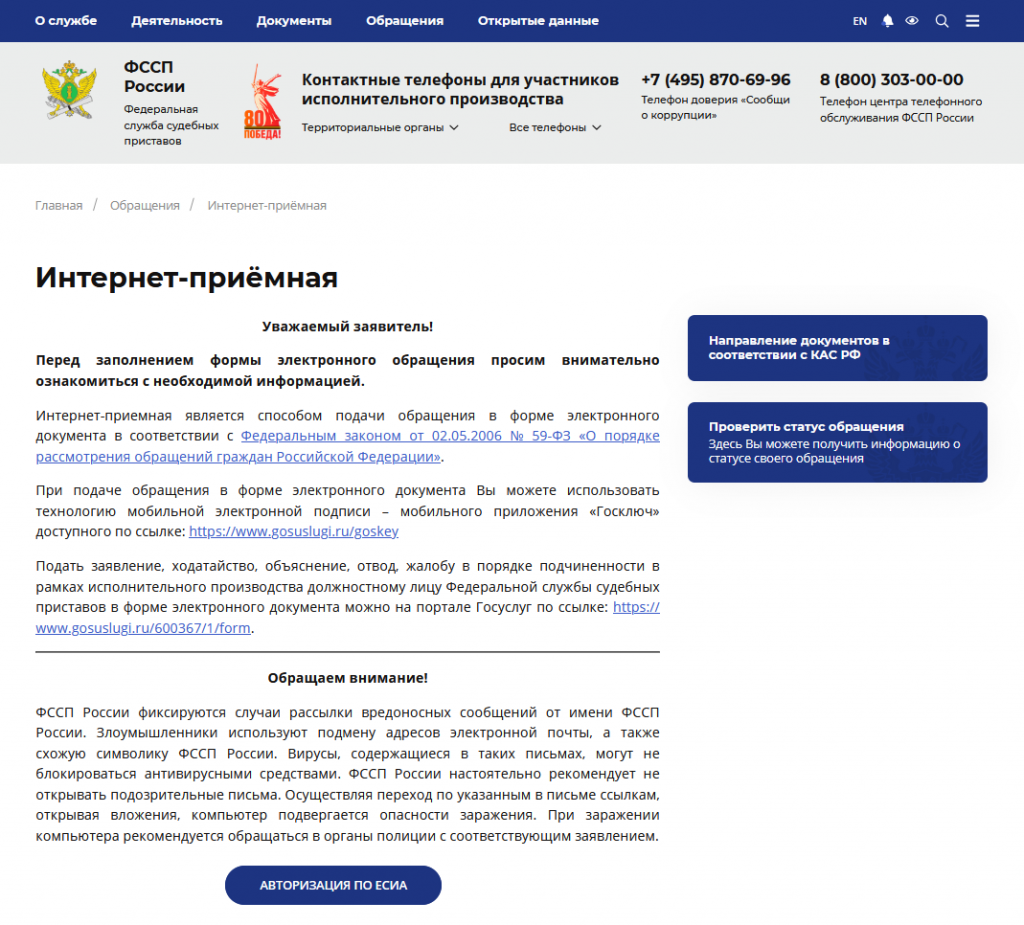Open the Федеральный закон № 59-ФЗ link
This screenshot has height=925, width=1024.
pos(450,436)
